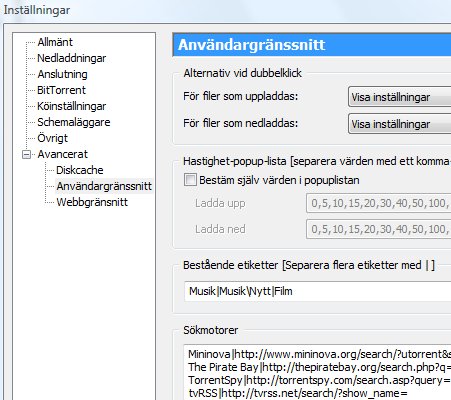Click the 'Sökmotorer' group label
The image size is (451, 400).
(x=211, y=330)
